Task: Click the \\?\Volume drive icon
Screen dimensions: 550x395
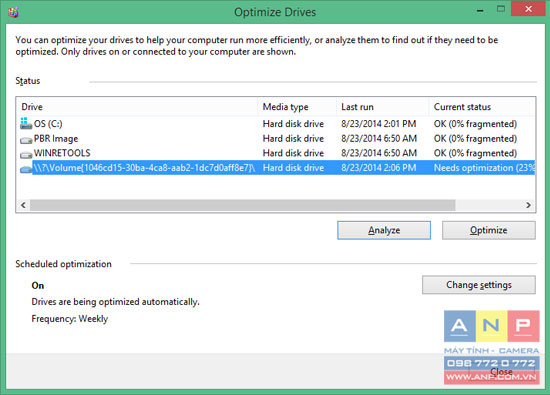Action: (x=26, y=169)
